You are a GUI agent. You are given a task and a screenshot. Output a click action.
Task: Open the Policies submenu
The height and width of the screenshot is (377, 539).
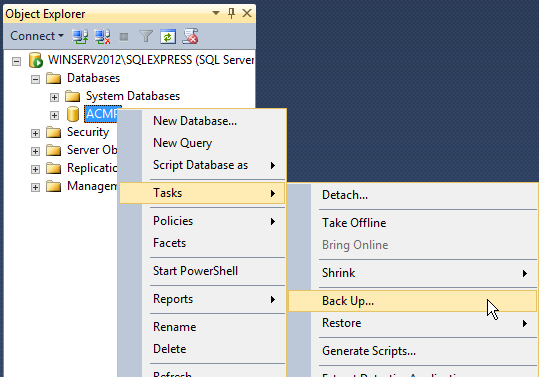[x=202, y=221]
